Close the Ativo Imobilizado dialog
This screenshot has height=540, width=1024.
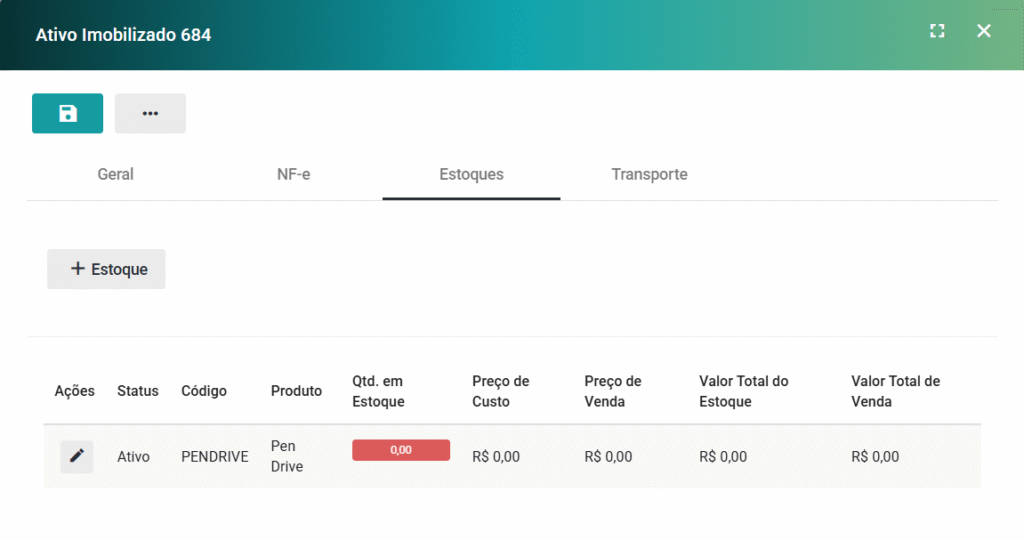(x=984, y=31)
